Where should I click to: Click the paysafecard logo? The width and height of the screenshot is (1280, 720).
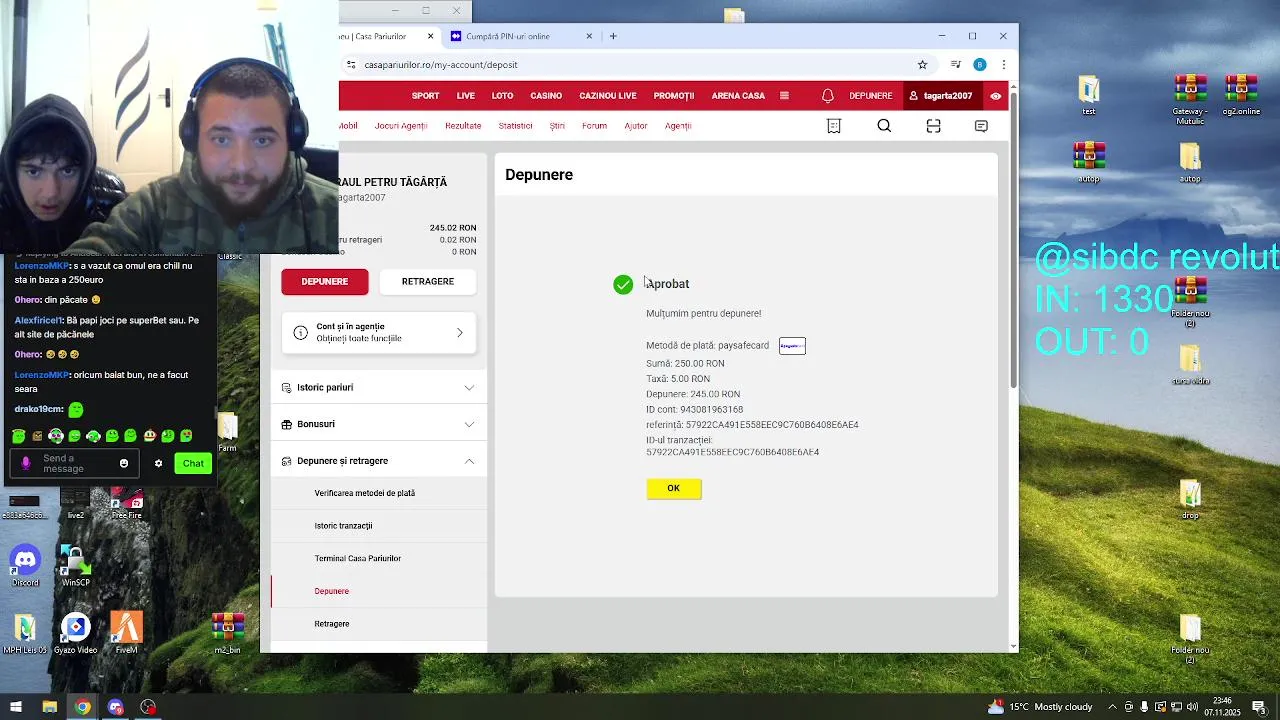coord(792,346)
